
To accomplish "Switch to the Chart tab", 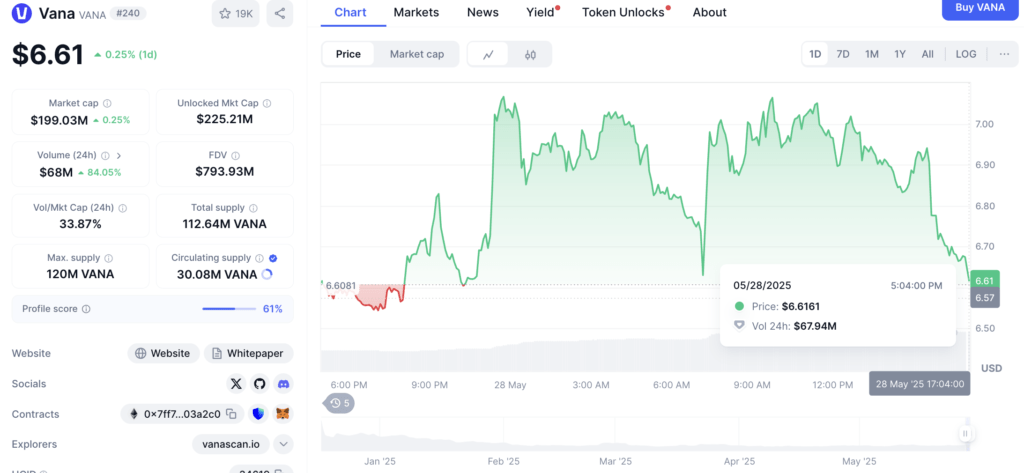I will click(x=350, y=12).
